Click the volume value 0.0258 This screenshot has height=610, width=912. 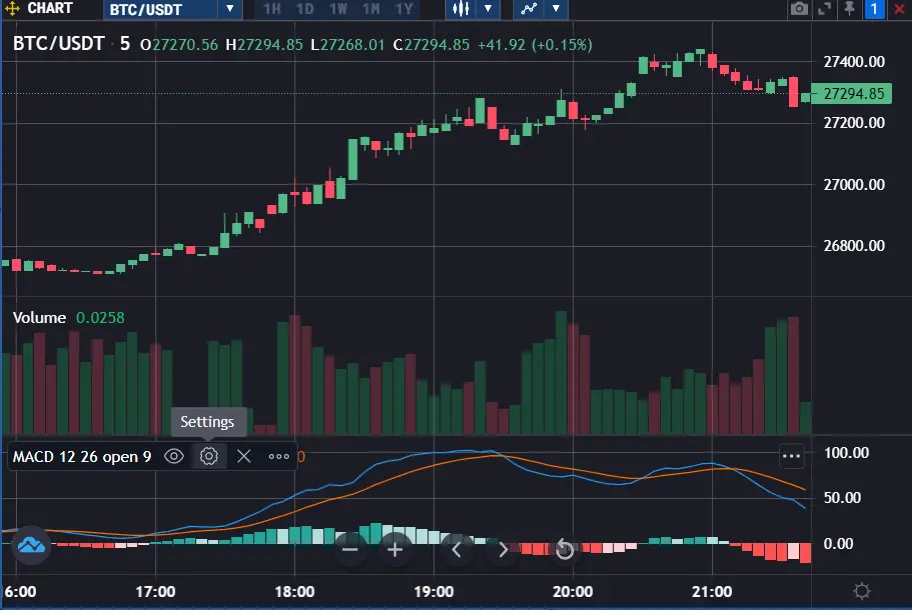pos(100,318)
